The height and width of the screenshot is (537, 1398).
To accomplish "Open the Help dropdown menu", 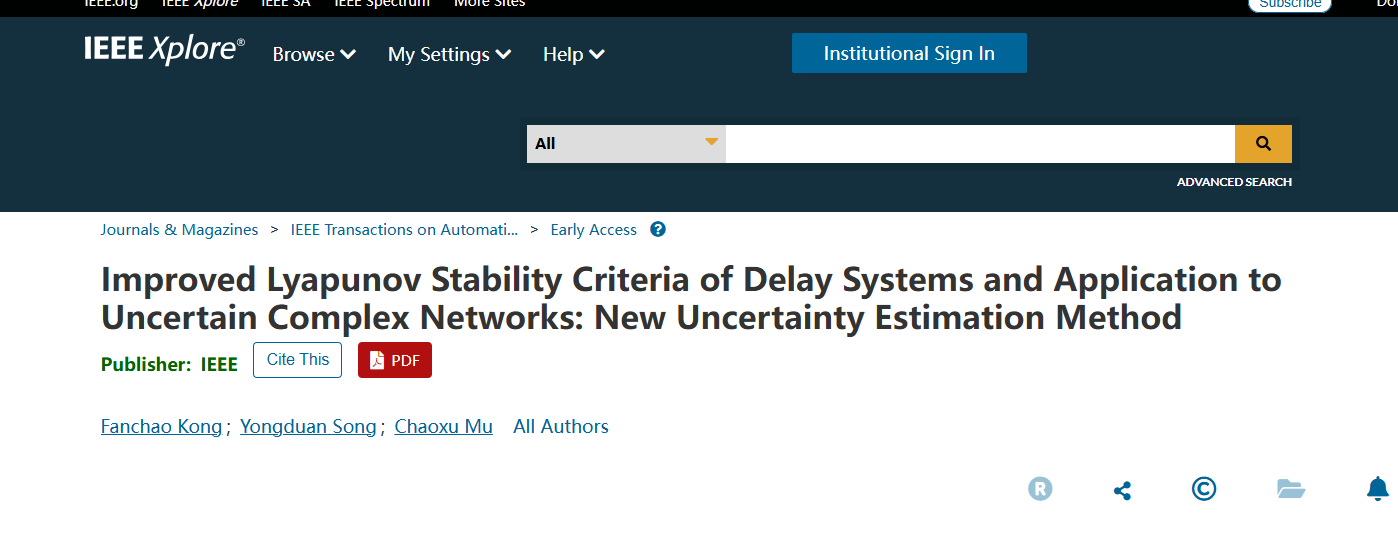I will click(x=573, y=54).
